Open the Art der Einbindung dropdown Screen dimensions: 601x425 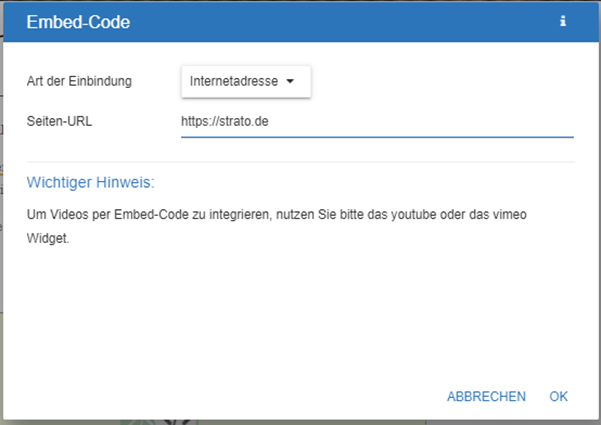pyautogui.click(x=246, y=81)
